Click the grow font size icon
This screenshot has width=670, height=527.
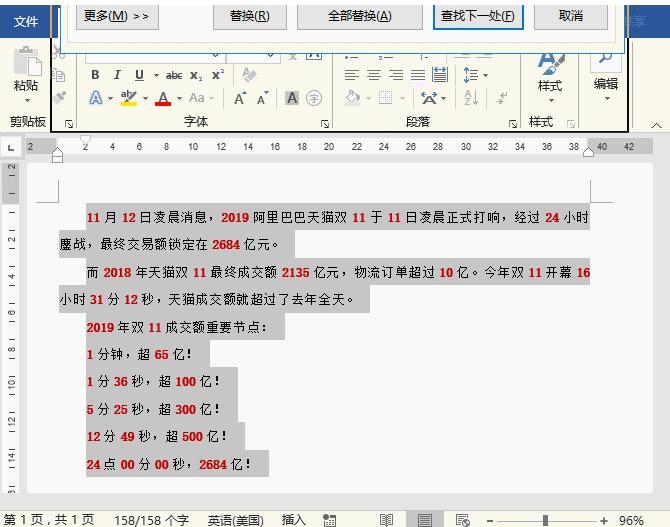(240, 98)
